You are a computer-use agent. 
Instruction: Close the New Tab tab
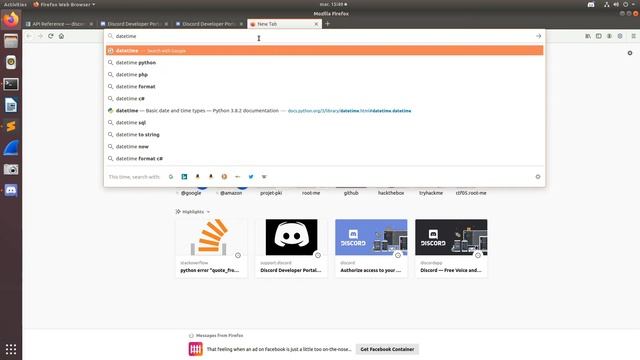(316, 24)
